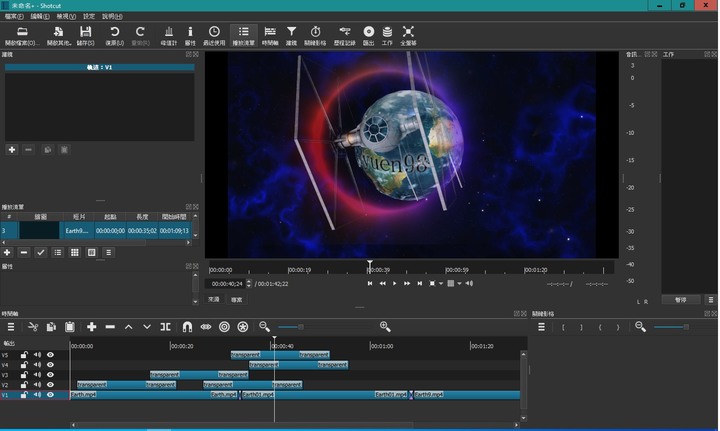Open the jobs panel menu button
The width and height of the screenshot is (720, 431).
coord(711,300)
